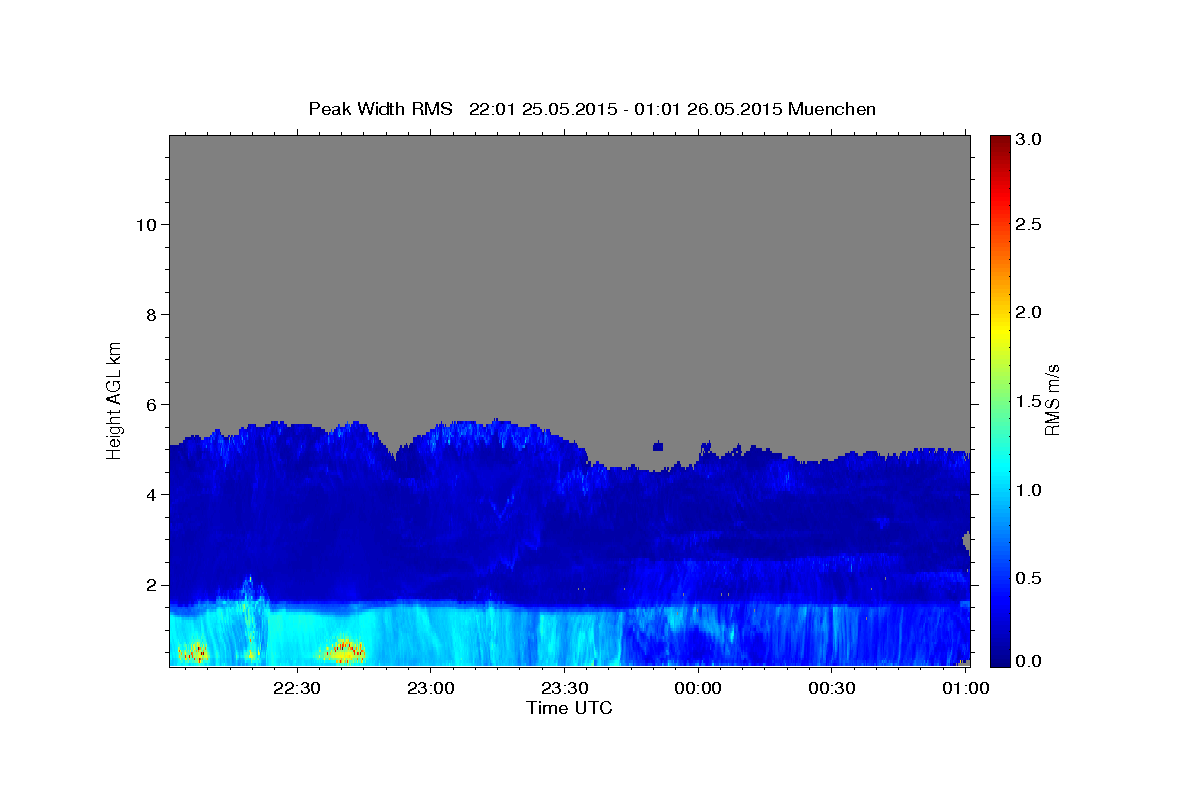Click the colorbar value 2.0
1200x800 pixels.
point(1028,312)
